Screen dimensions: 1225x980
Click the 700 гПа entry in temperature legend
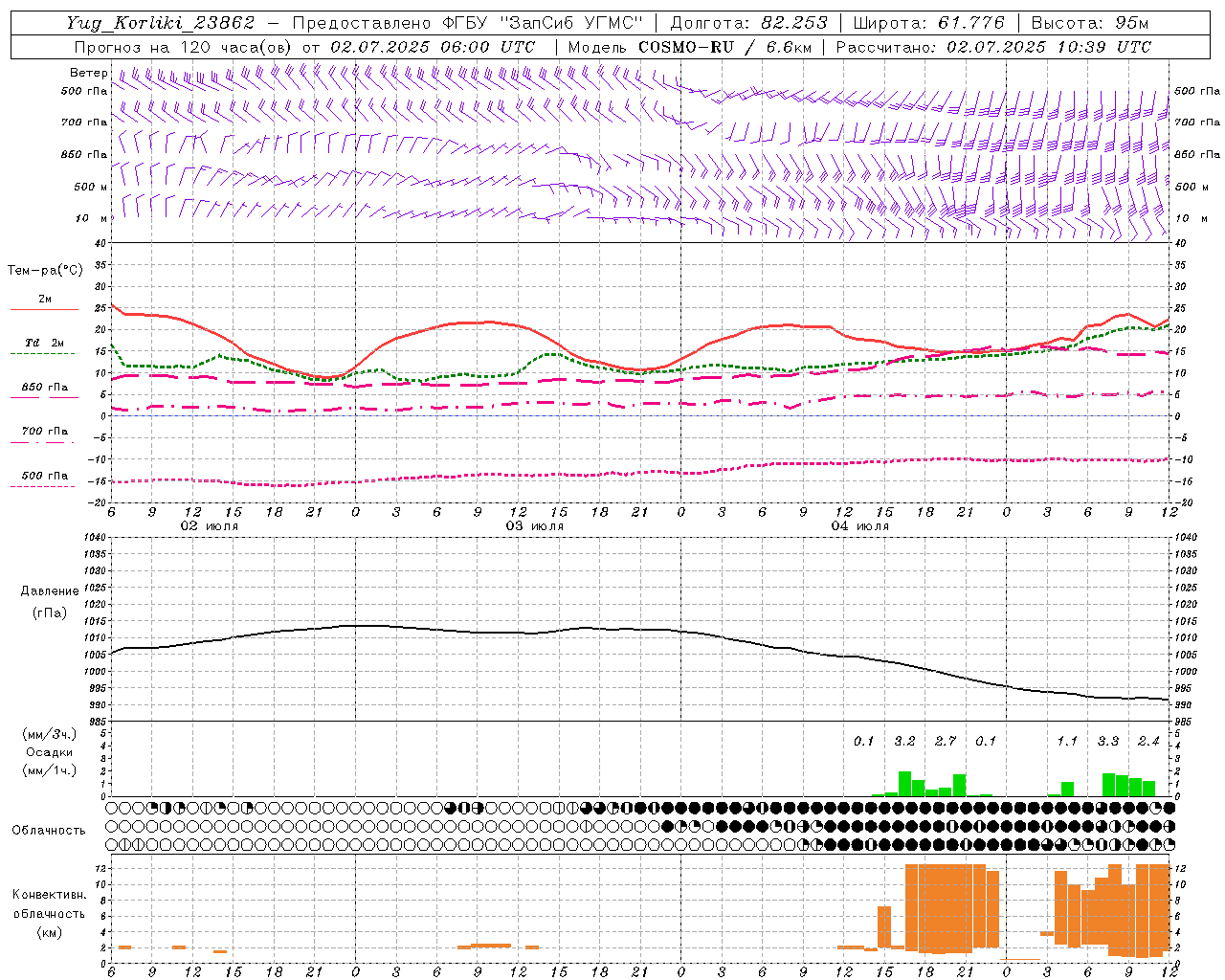point(45,432)
